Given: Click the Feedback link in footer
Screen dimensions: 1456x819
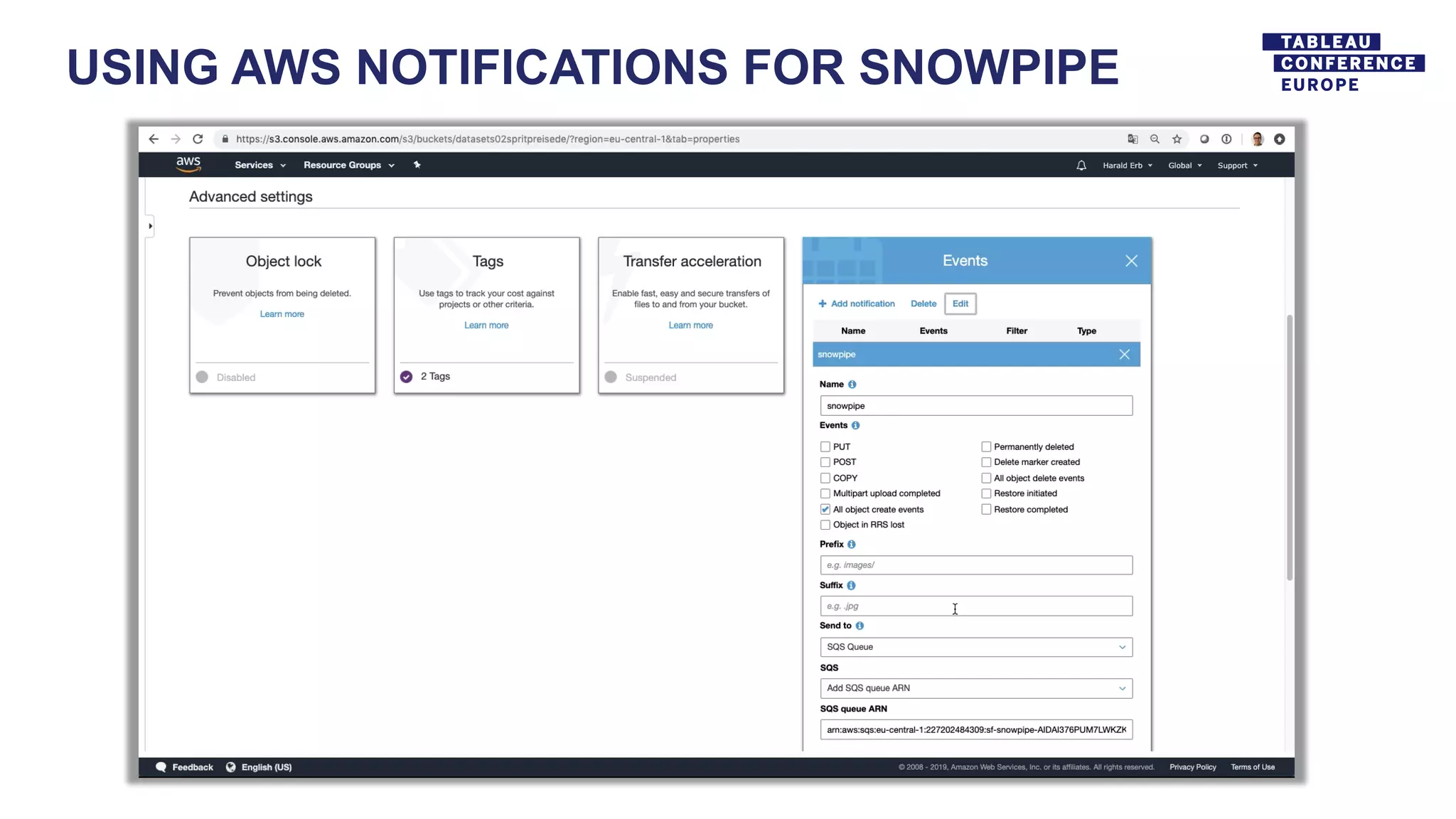Looking at the screenshot, I should pyautogui.click(x=192, y=768).
